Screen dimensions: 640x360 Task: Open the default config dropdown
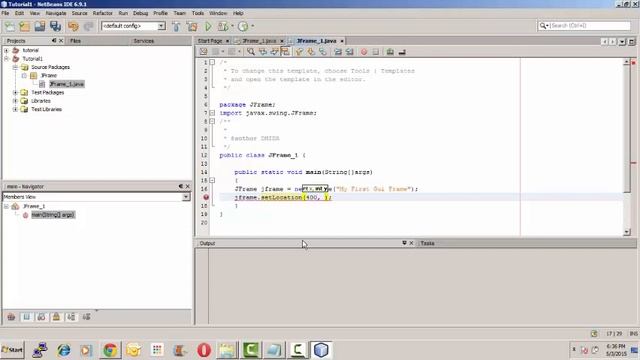click(x=161, y=26)
